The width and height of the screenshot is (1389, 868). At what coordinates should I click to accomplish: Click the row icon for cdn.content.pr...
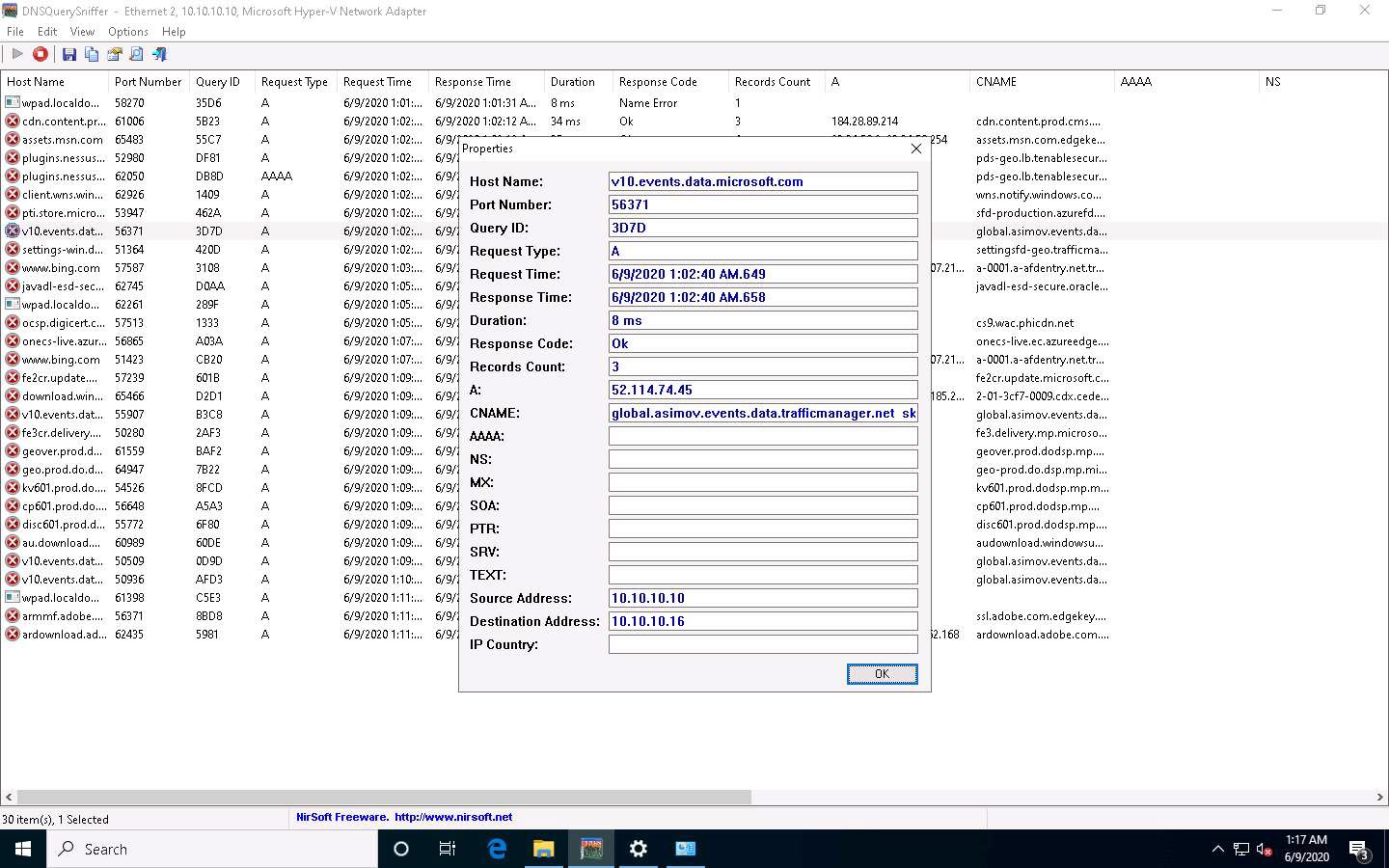[x=13, y=122]
